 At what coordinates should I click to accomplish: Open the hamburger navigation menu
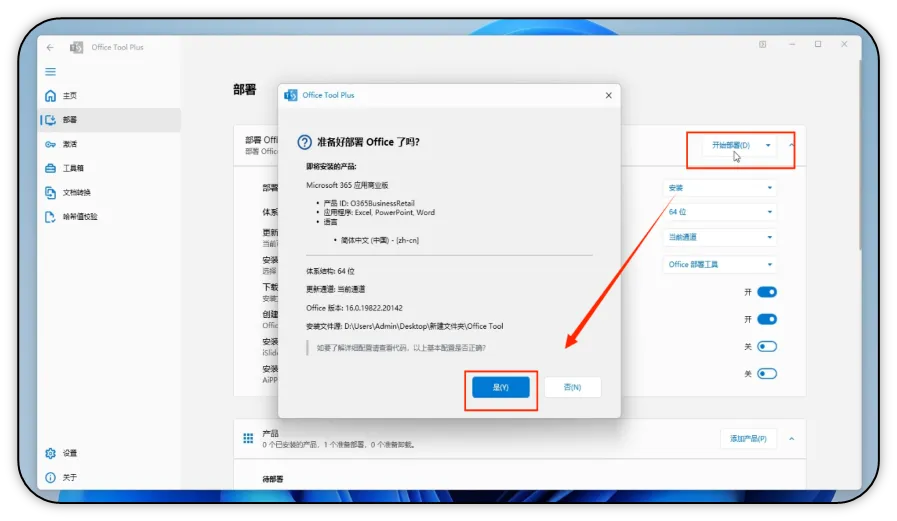pyautogui.click(x=50, y=71)
